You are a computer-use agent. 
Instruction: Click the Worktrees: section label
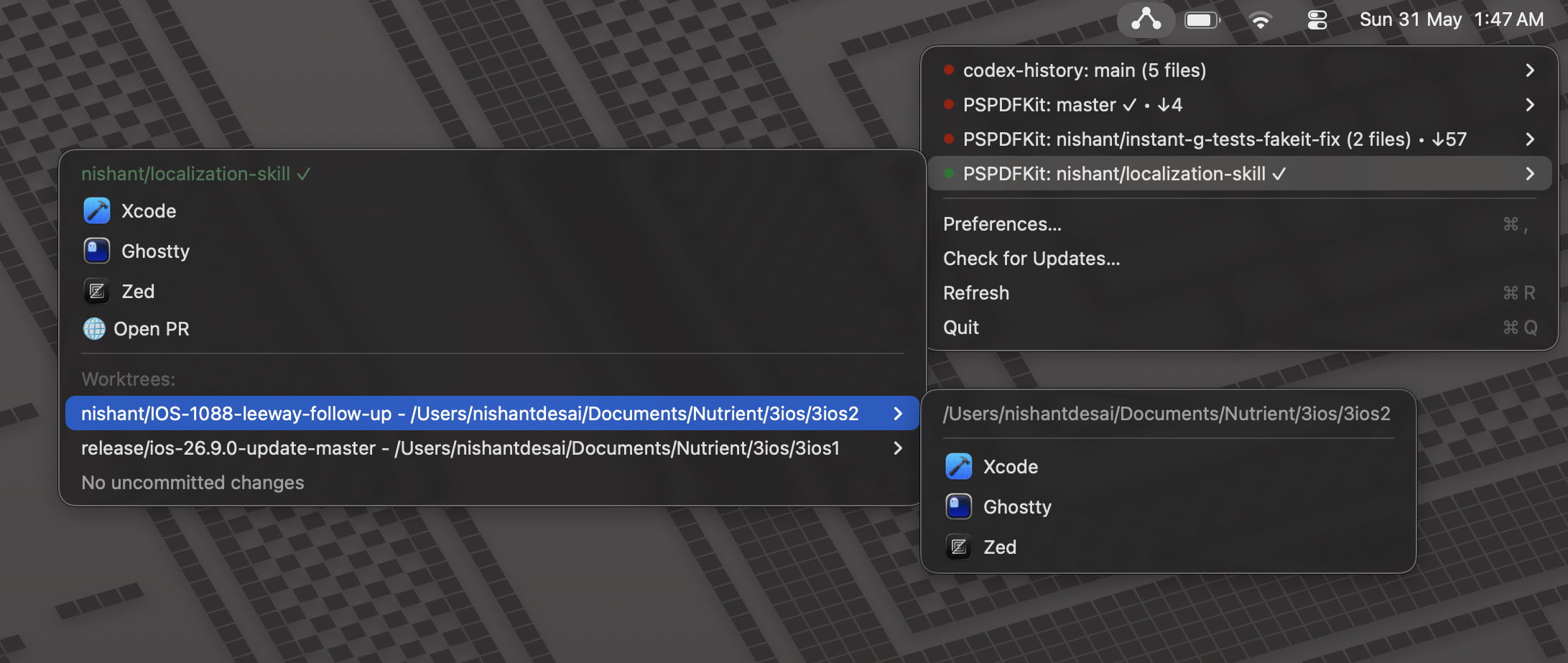click(129, 379)
